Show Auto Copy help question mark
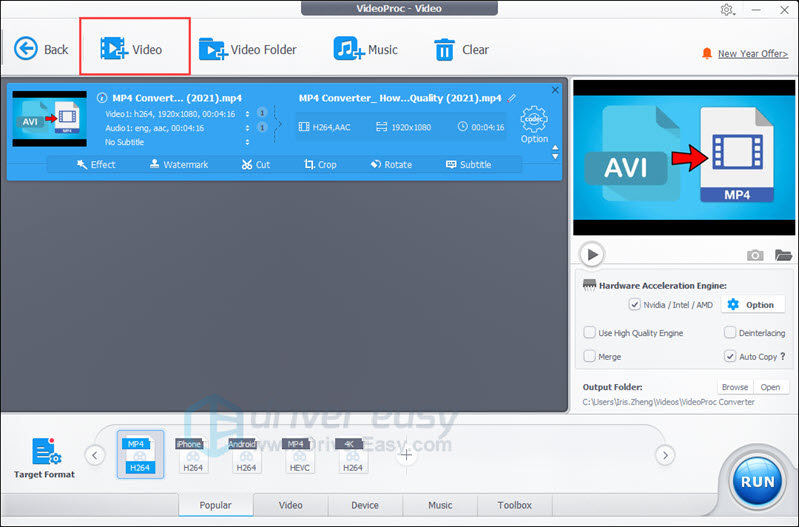Viewport: 799px width, 527px height. (783, 356)
